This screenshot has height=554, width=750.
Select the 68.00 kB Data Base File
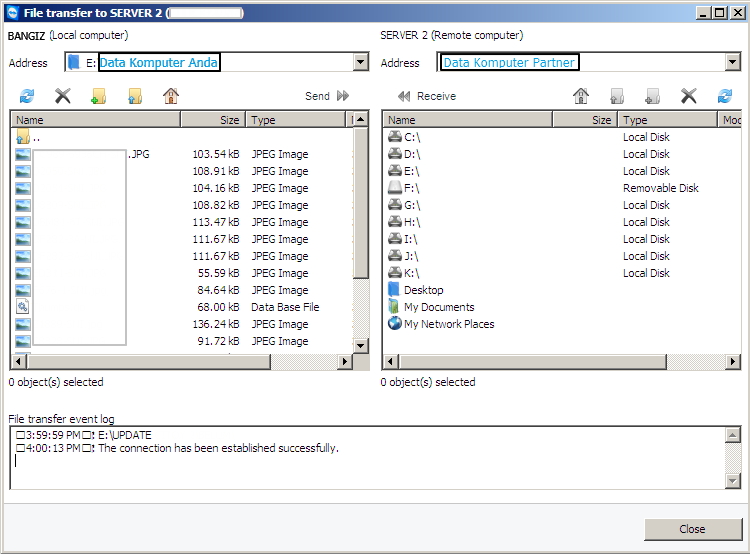click(x=182, y=307)
